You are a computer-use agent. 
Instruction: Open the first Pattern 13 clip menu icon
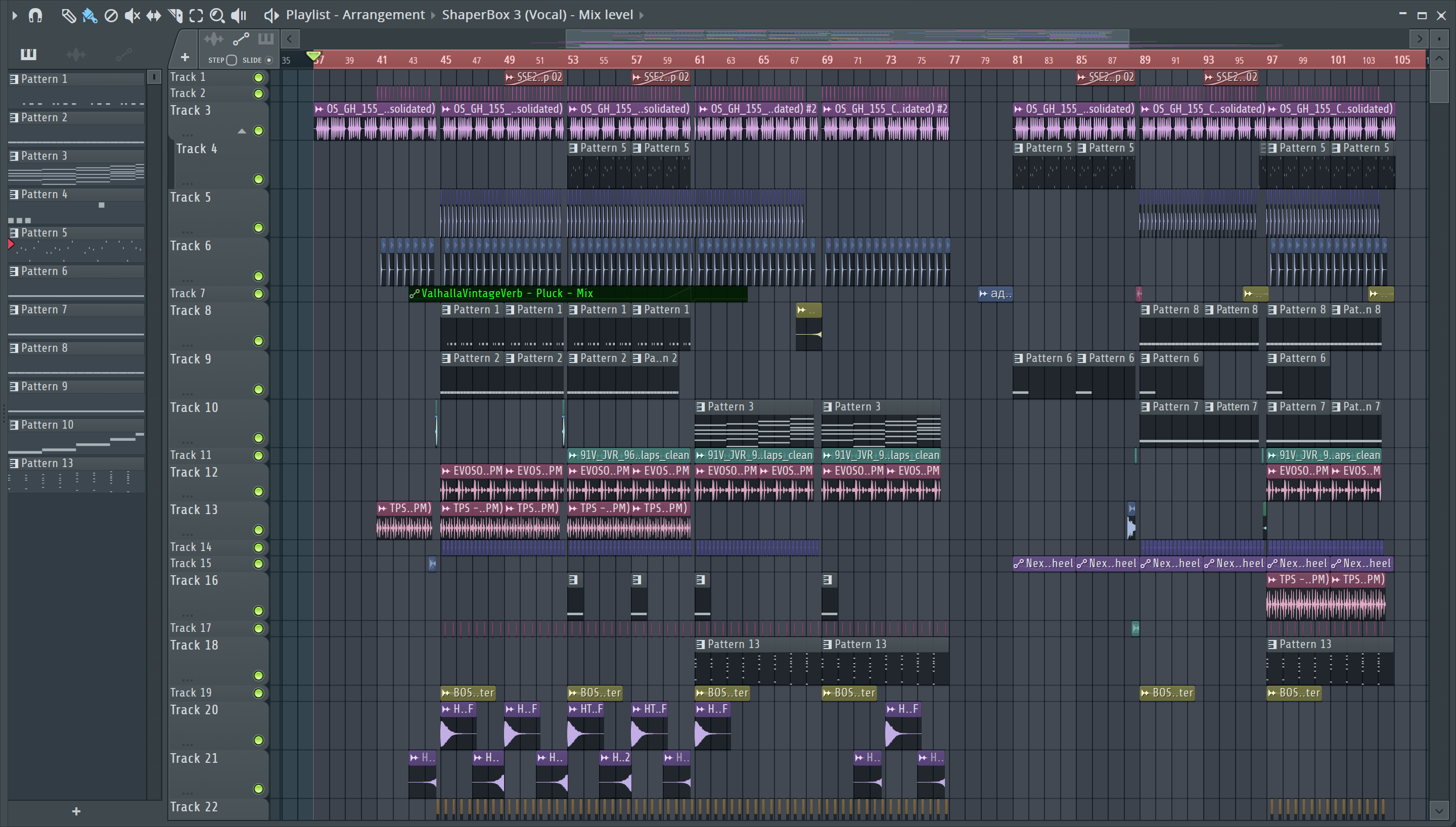point(701,645)
